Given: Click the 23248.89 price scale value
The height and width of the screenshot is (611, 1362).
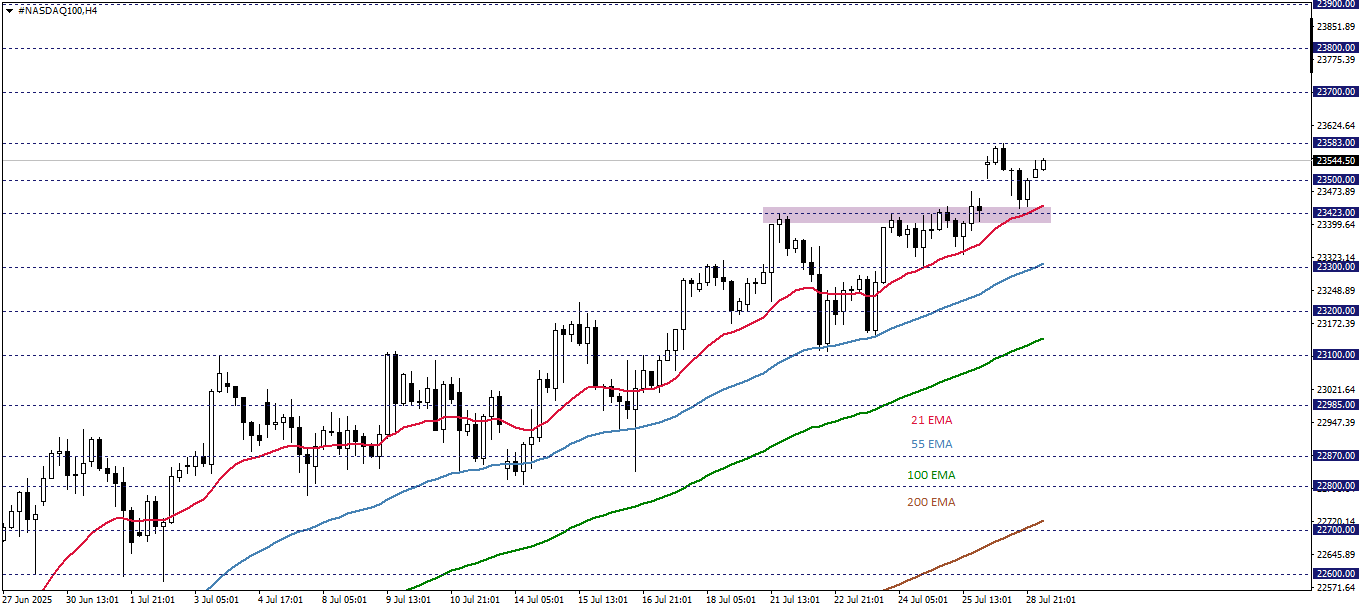Looking at the screenshot, I should coord(1337,291).
